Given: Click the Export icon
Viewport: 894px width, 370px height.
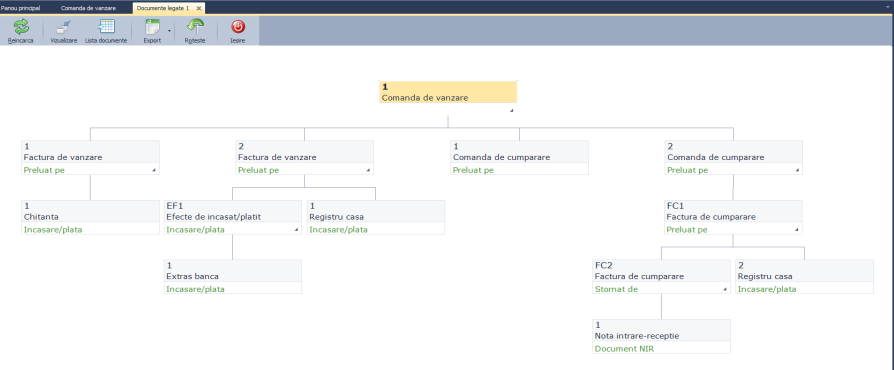Looking at the screenshot, I should pyautogui.click(x=152, y=27).
